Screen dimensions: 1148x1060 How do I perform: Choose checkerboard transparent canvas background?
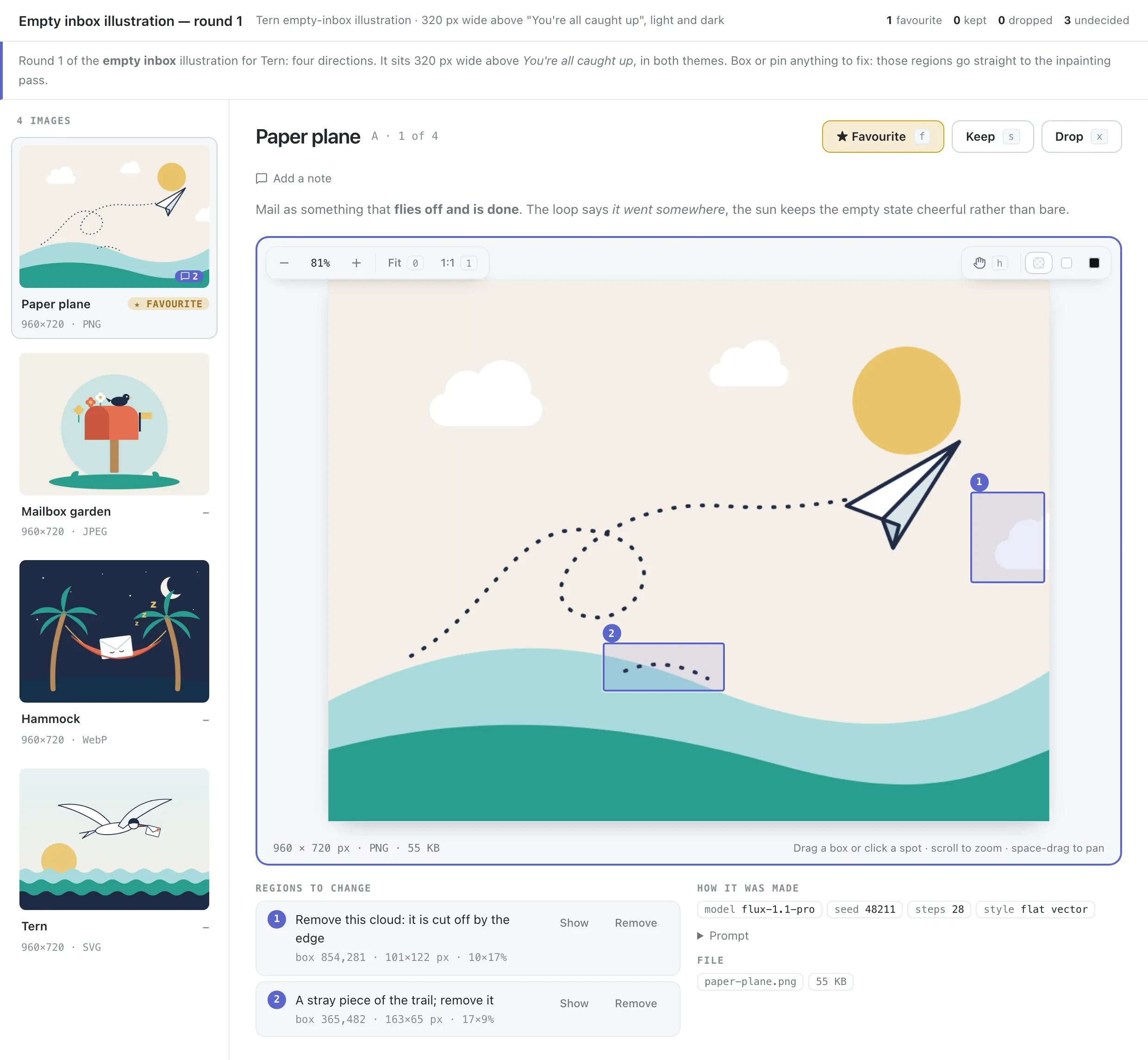(1038, 263)
